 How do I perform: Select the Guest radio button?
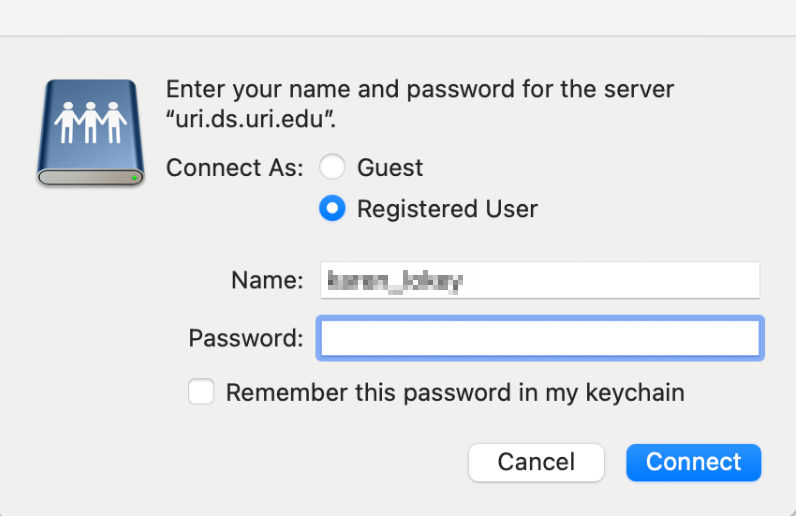(332, 167)
